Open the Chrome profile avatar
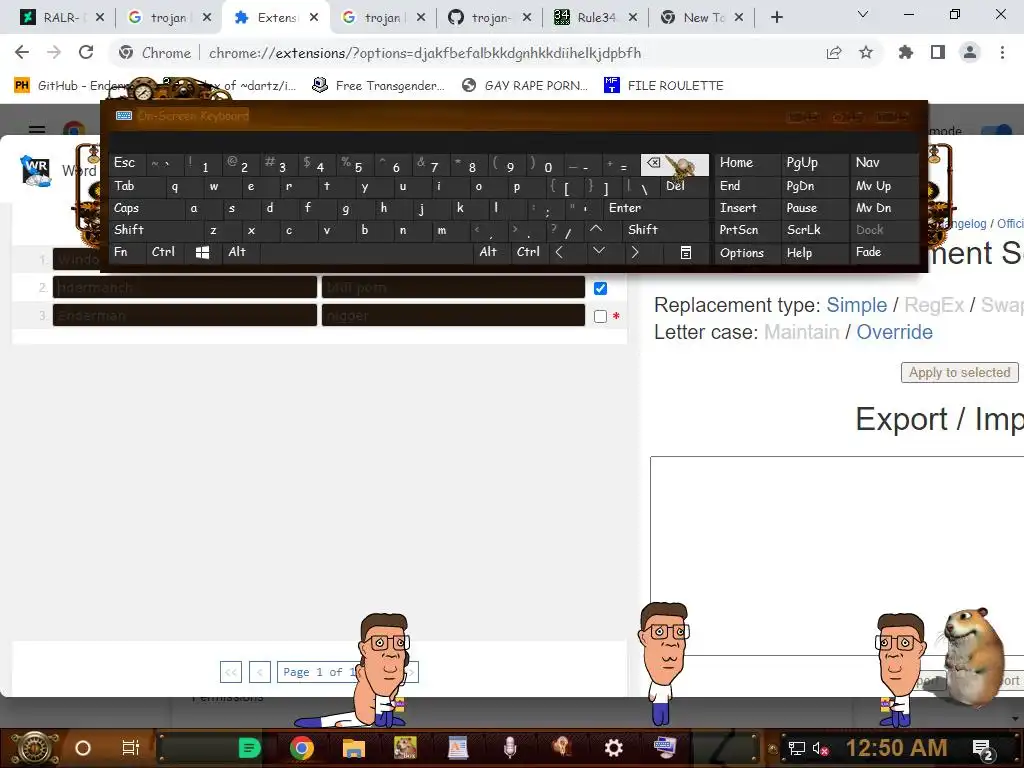Viewport: 1024px width, 768px height. coord(970,52)
